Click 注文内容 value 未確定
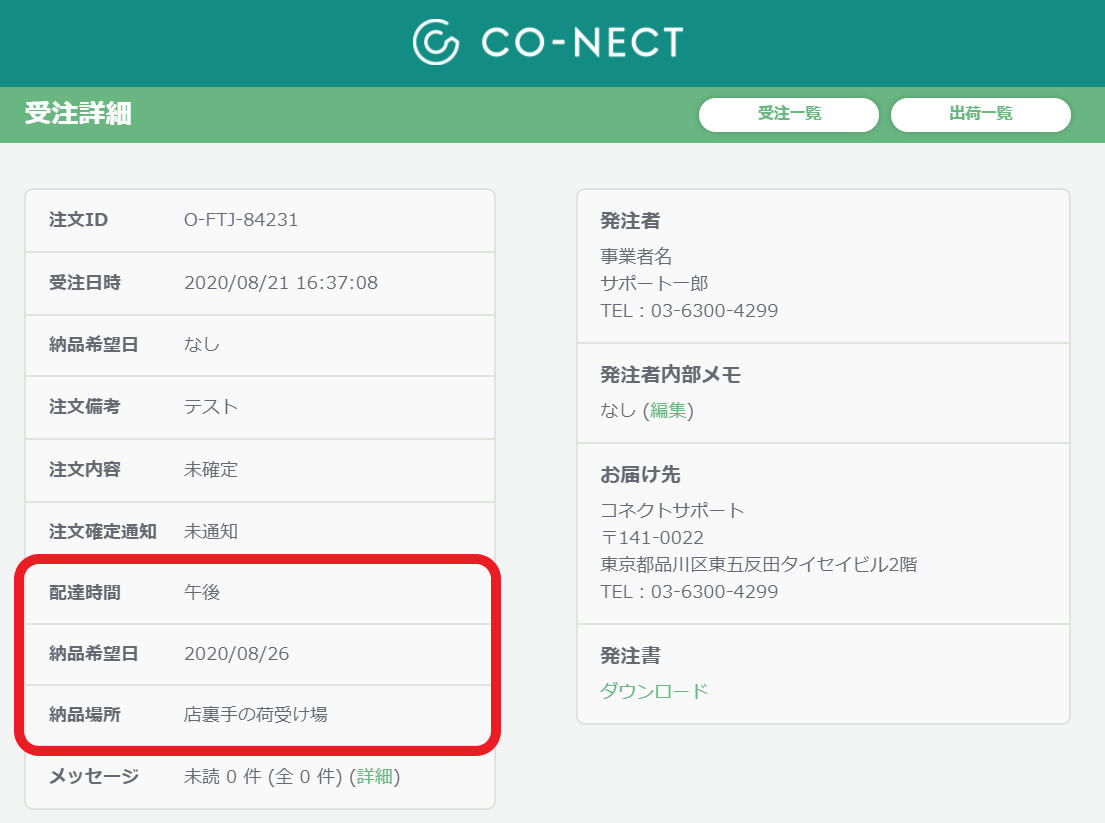The width and height of the screenshot is (1105, 823). click(x=211, y=469)
